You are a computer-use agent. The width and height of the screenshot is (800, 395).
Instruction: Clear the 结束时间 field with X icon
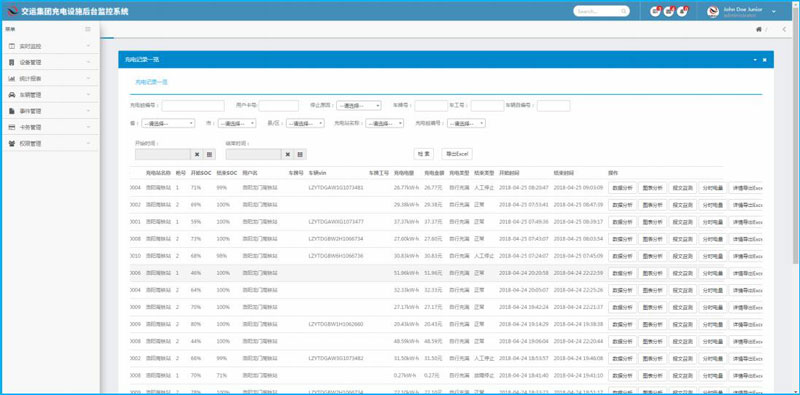coord(288,154)
